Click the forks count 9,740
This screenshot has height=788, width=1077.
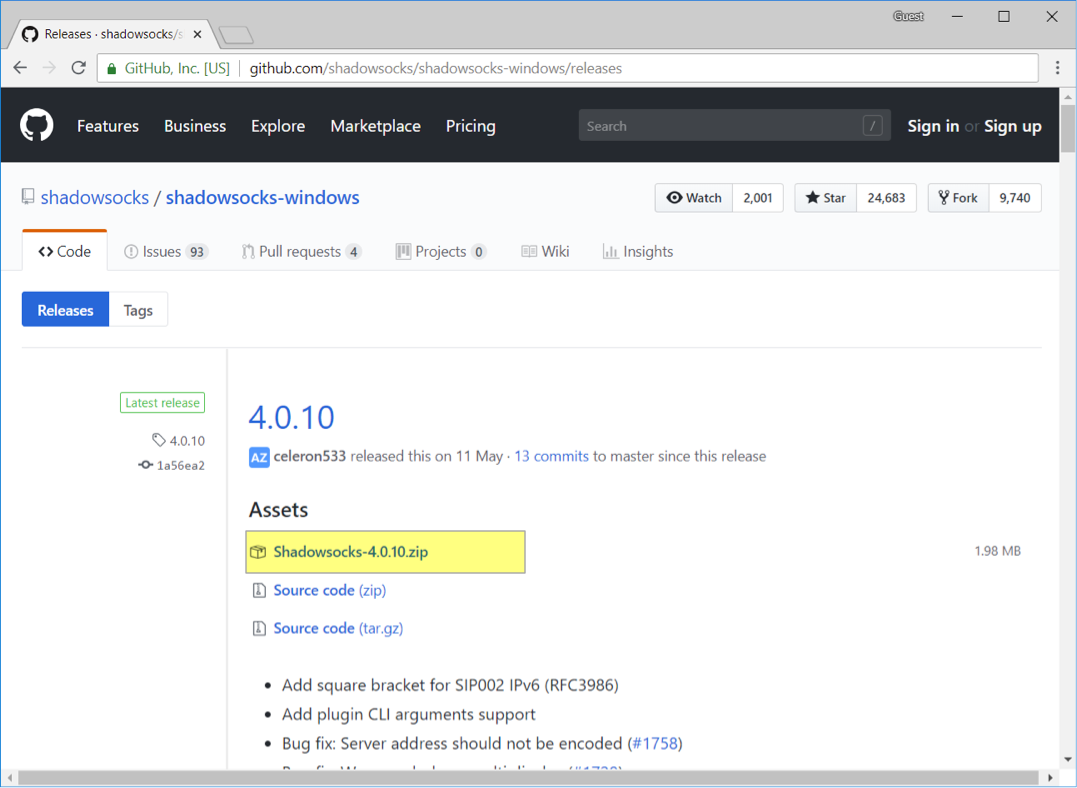tap(1014, 198)
